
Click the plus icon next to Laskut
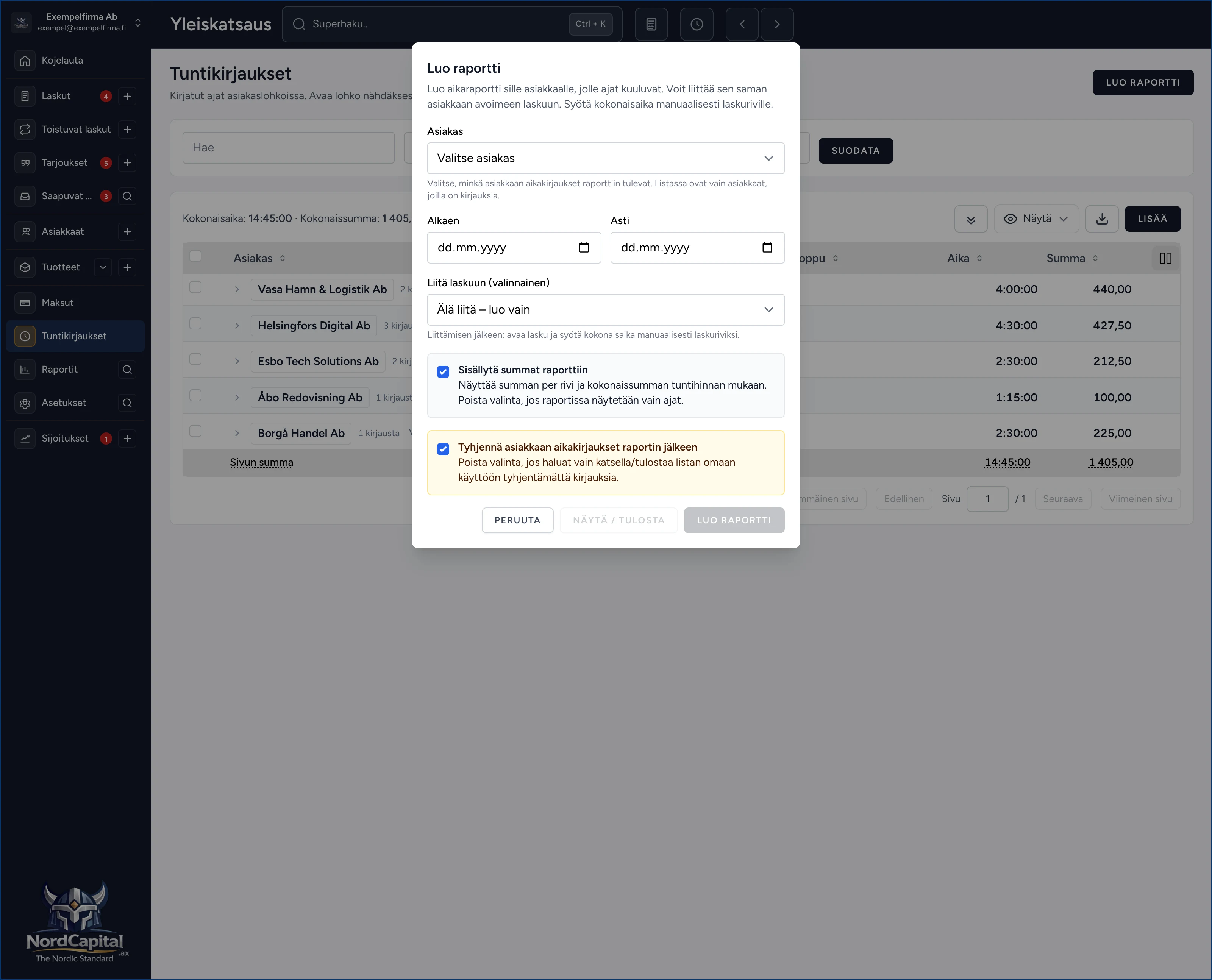tap(127, 96)
